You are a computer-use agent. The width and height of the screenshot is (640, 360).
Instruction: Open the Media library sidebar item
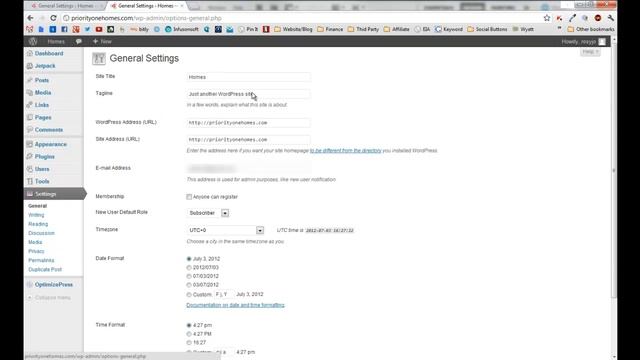[x=43, y=93]
